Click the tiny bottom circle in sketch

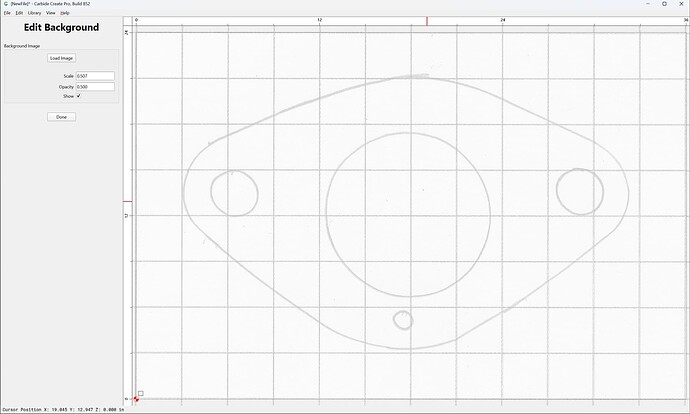[x=403, y=320]
